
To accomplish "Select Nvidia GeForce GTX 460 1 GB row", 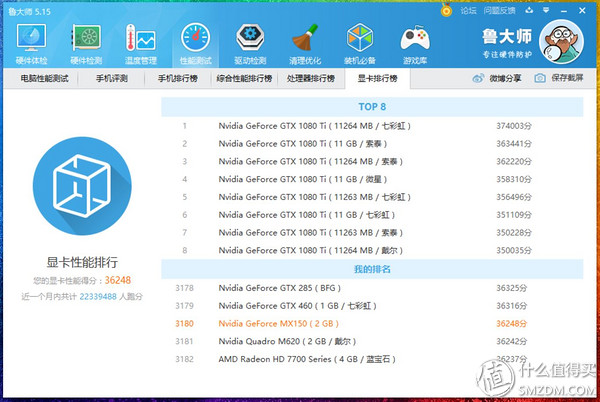I will pyautogui.click(x=372, y=306).
